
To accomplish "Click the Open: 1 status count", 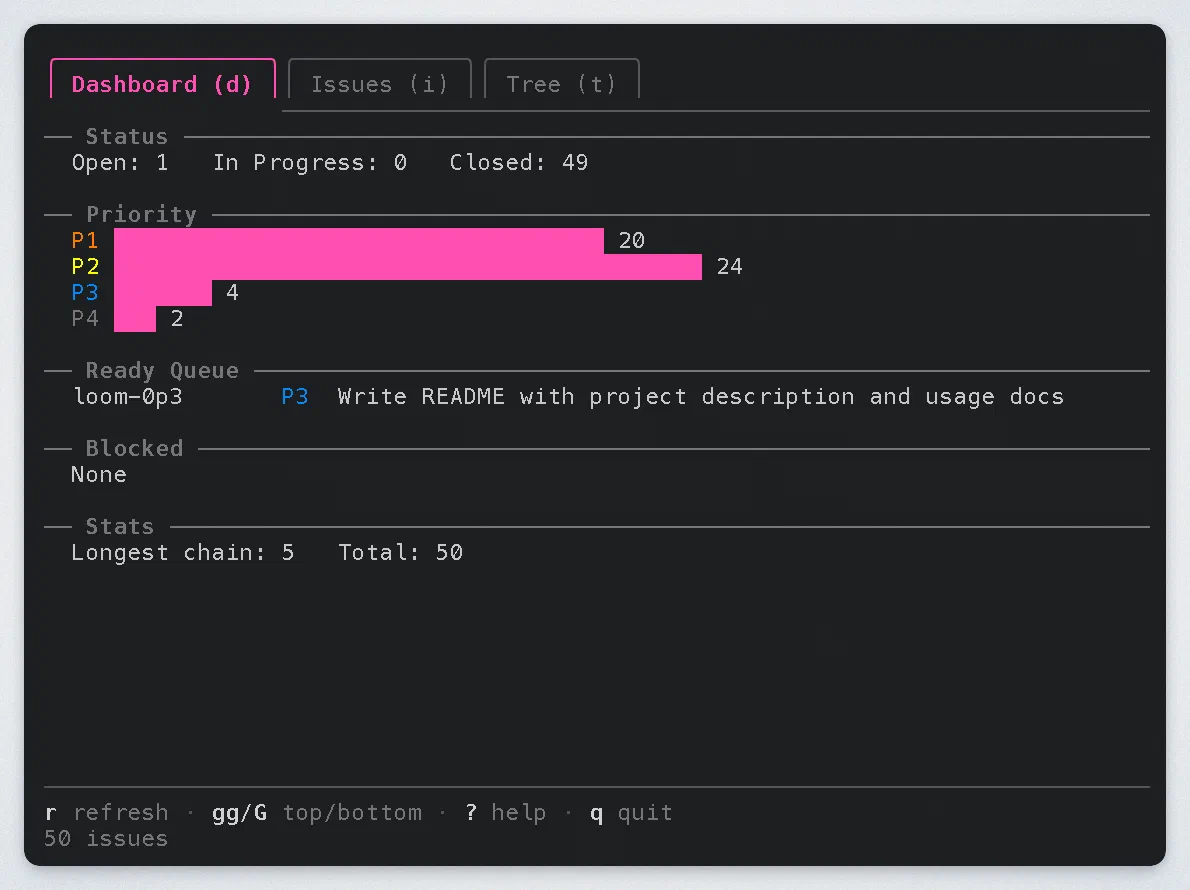I will pos(120,162).
